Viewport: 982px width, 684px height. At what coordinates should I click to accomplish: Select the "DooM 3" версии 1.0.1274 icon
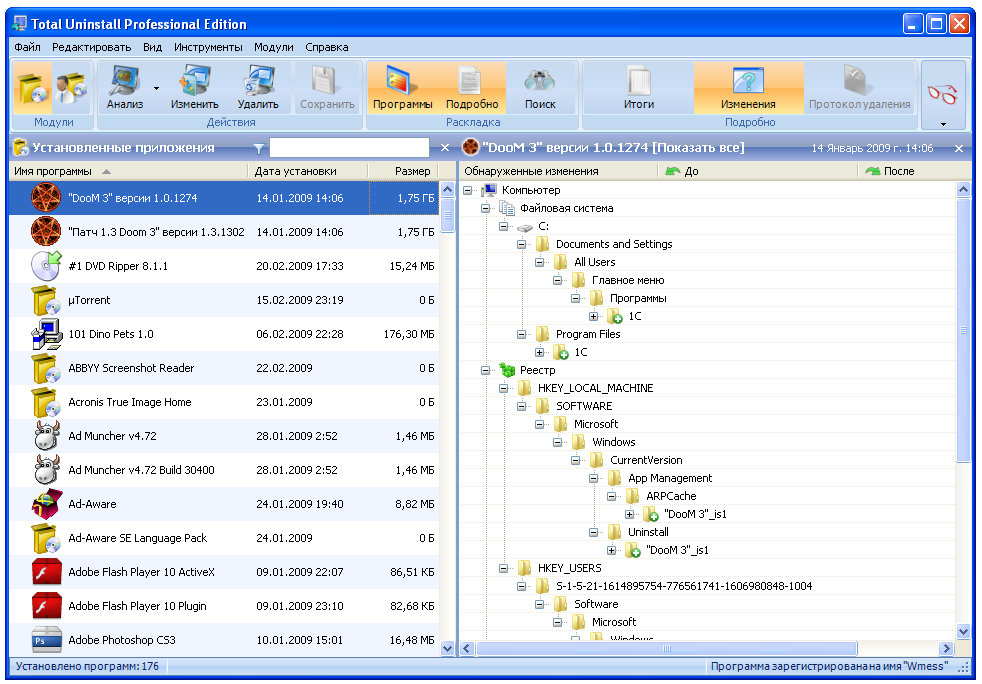46,198
